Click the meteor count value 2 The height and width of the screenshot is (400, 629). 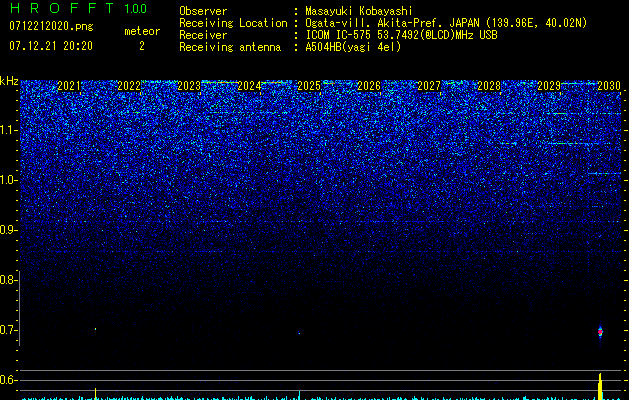[142, 46]
